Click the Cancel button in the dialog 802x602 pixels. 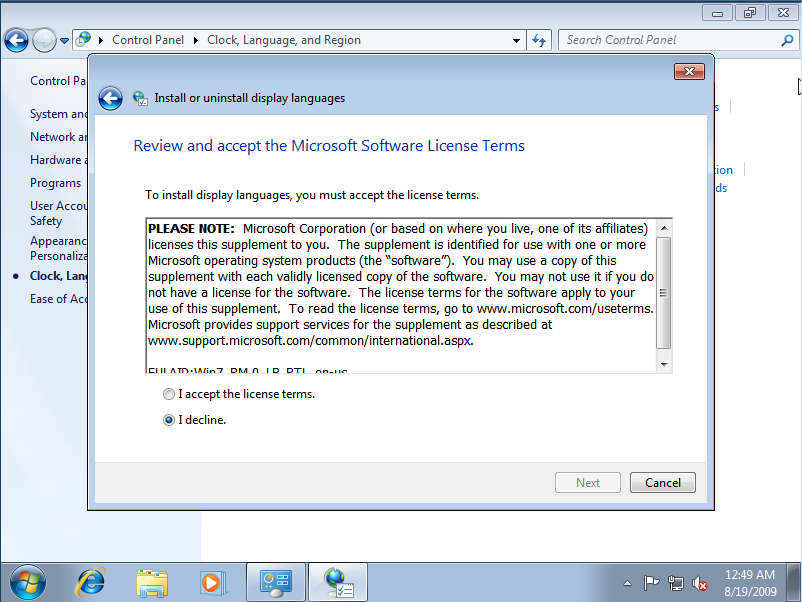click(662, 482)
